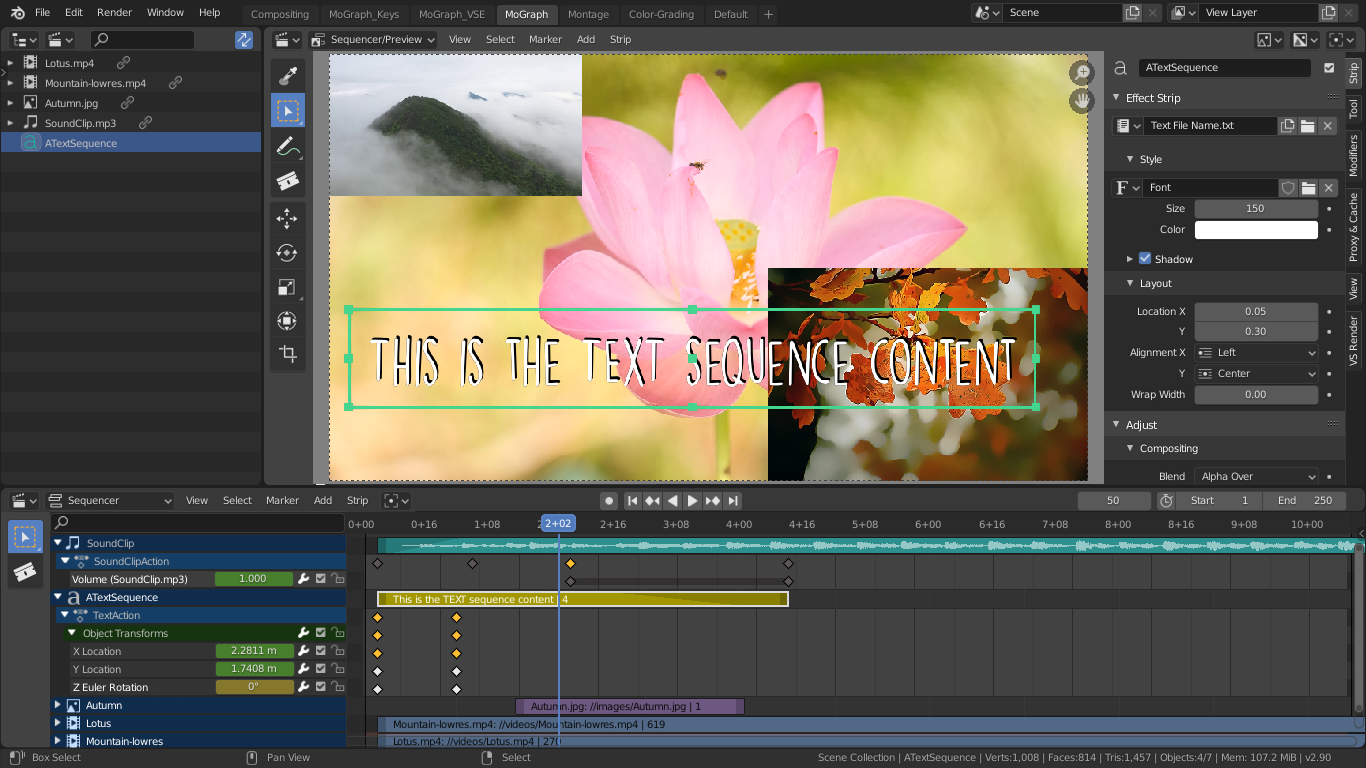Screen dimensions: 1366x768
Task: Unlink the Text File Name.txt datablock
Action: [1328, 126]
